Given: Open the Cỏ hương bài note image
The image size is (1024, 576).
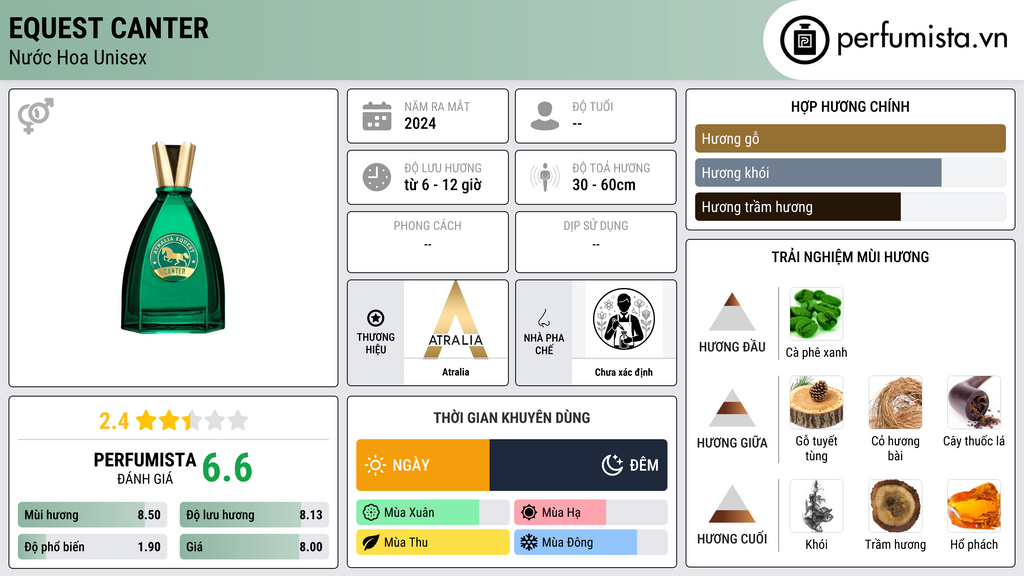Looking at the screenshot, I should coord(895,402).
